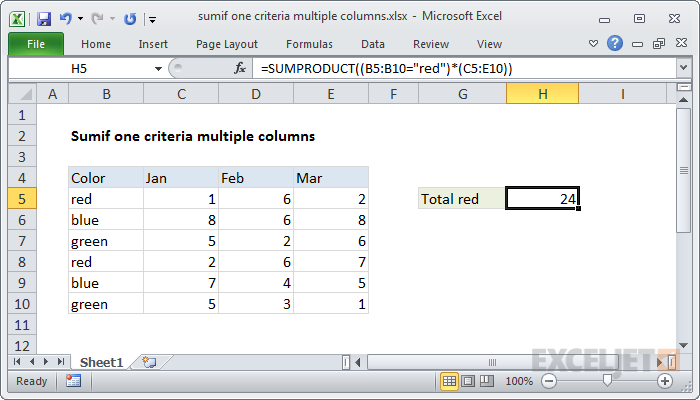Click the 'Mar' header cell

331,178
